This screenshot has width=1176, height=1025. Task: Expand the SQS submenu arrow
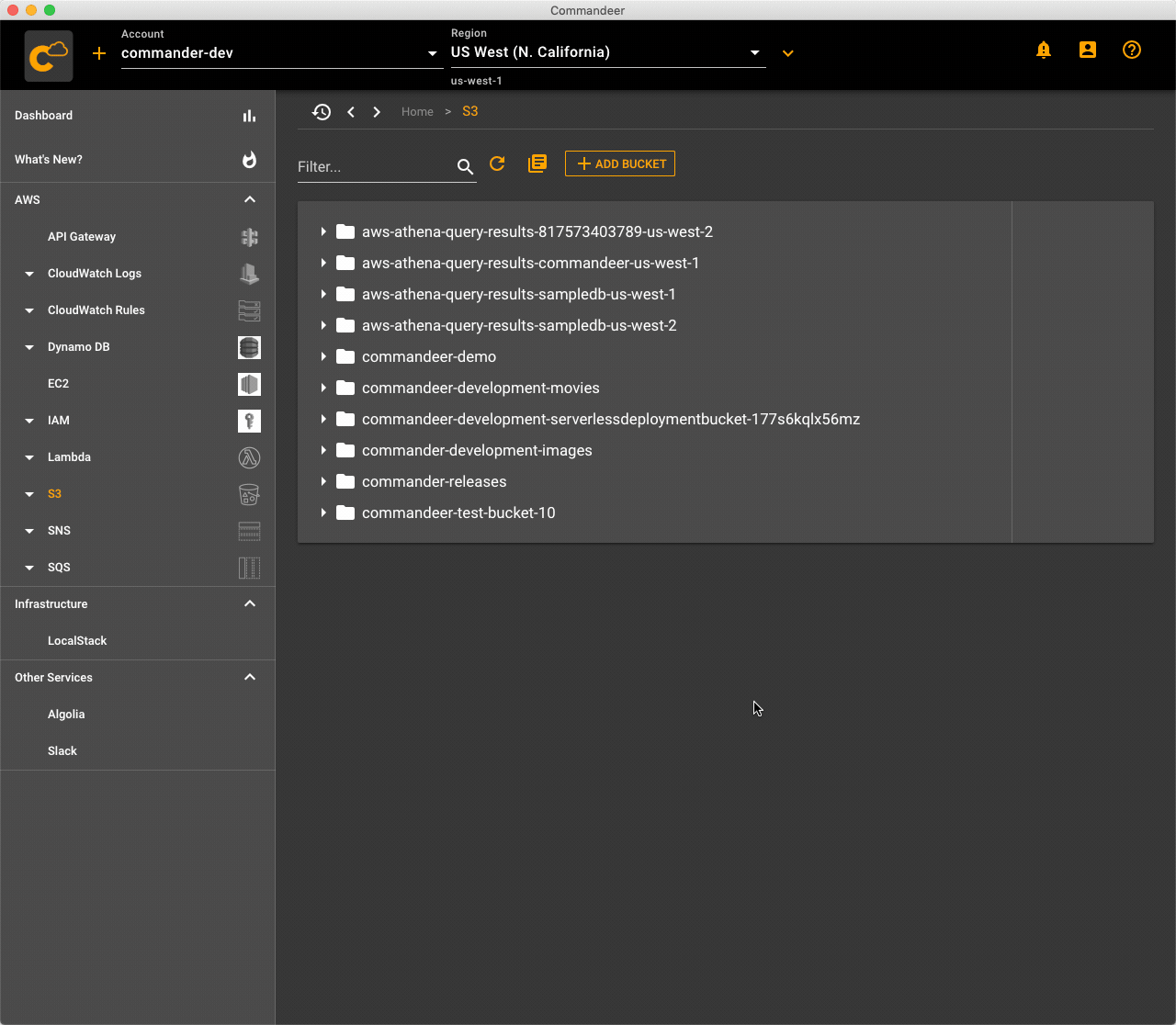[29, 568]
